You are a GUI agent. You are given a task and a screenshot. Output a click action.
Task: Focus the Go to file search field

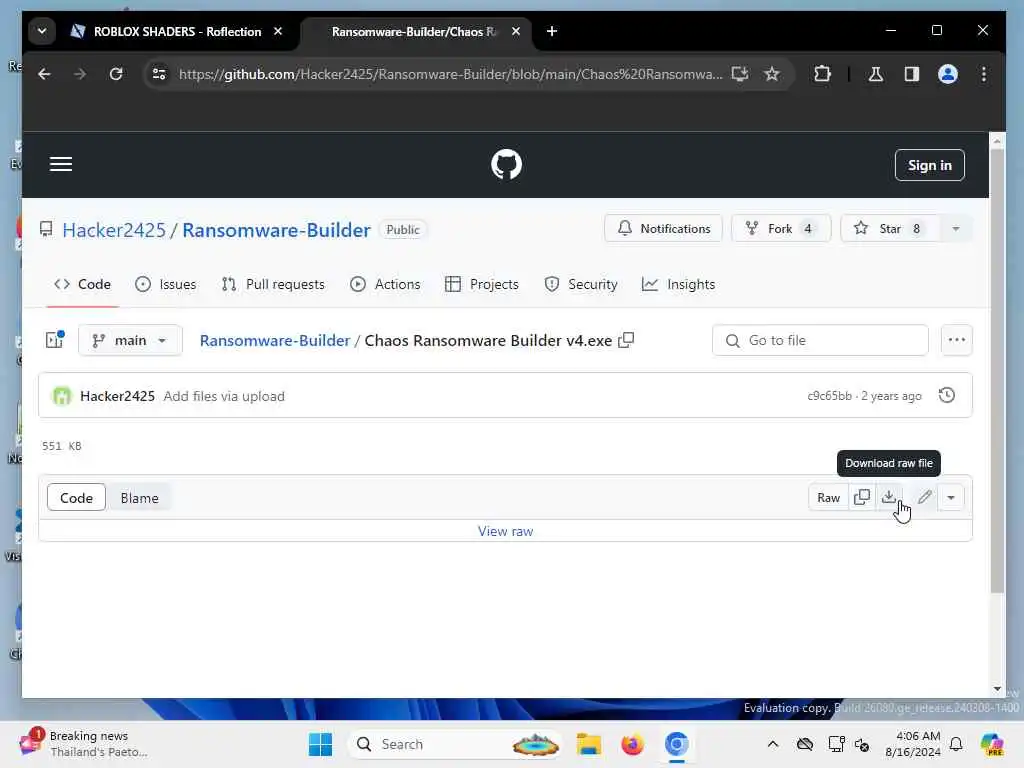click(x=820, y=340)
